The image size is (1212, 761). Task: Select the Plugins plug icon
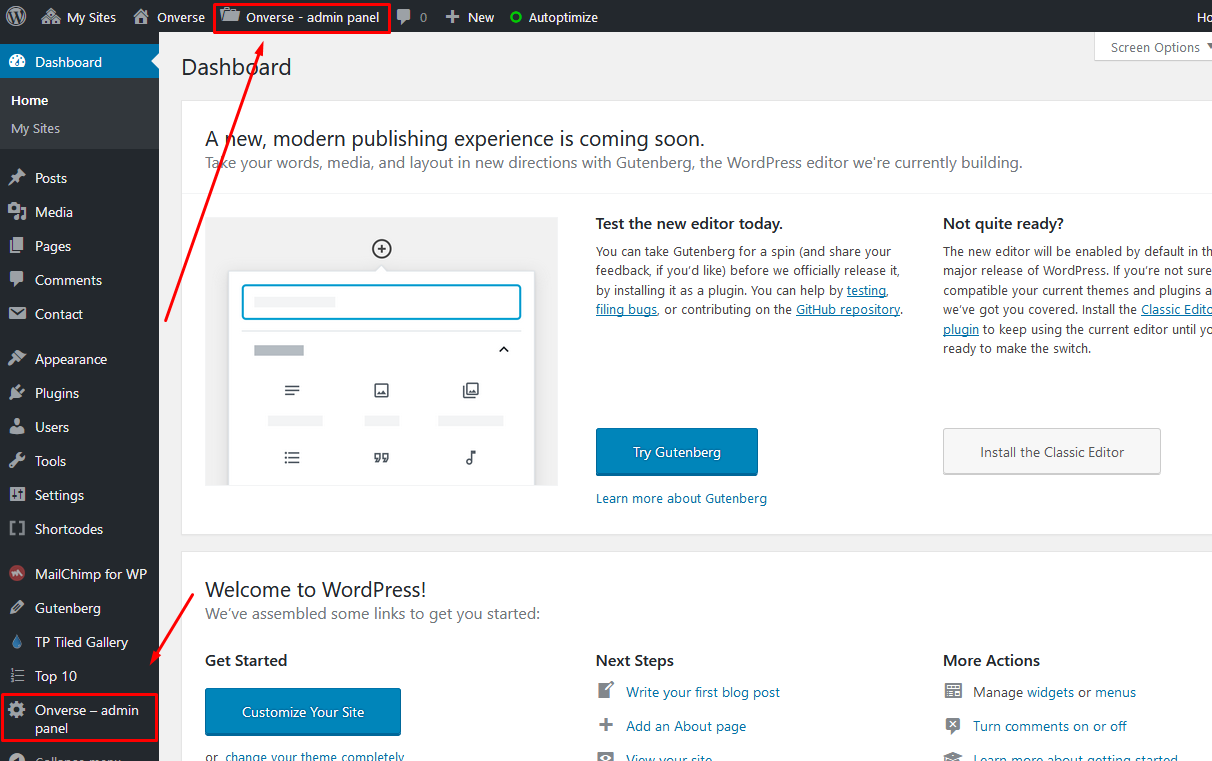coord(17,393)
